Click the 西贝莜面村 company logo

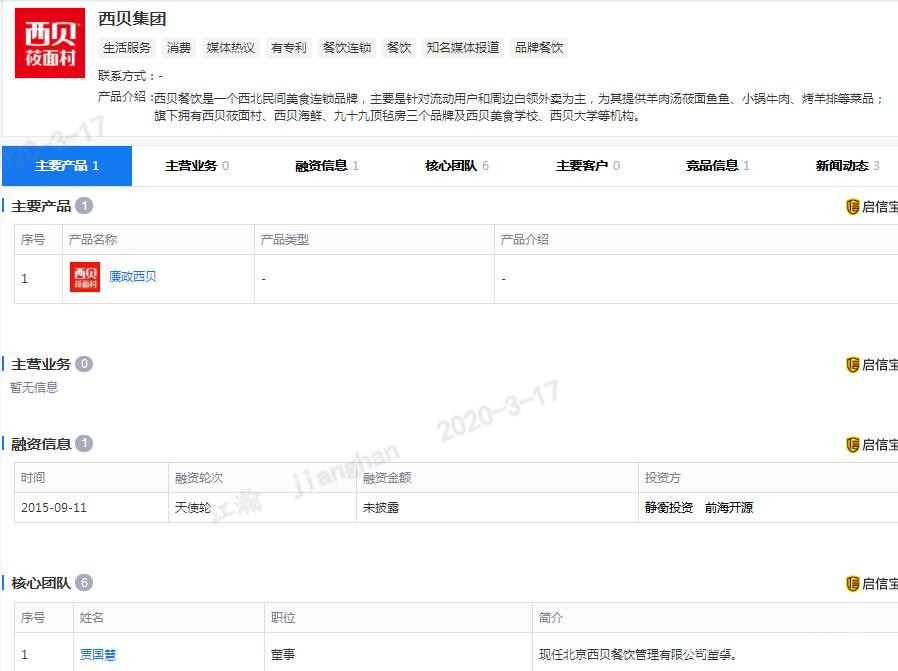[50, 43]
